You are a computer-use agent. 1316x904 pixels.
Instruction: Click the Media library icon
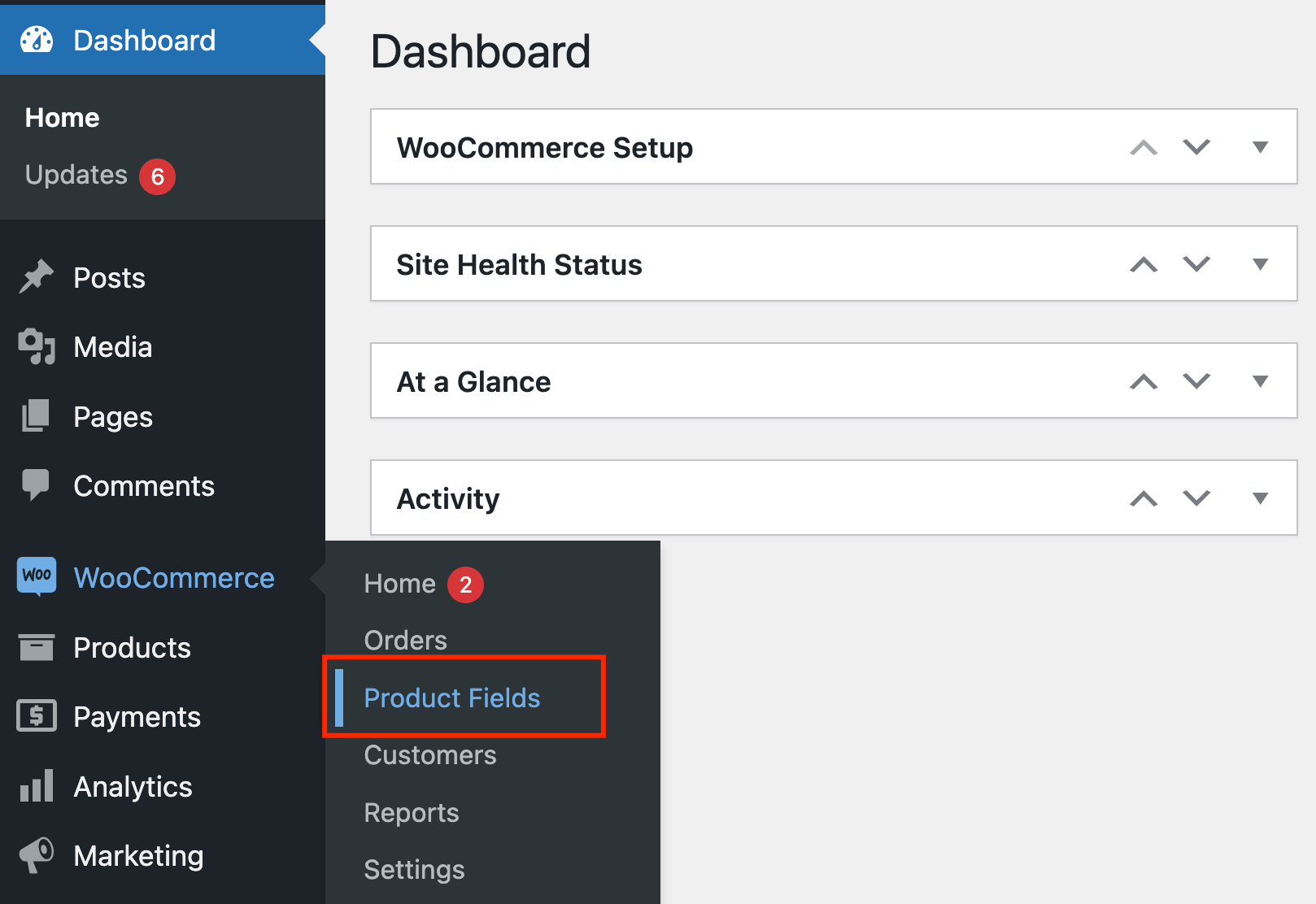point(37,347)
